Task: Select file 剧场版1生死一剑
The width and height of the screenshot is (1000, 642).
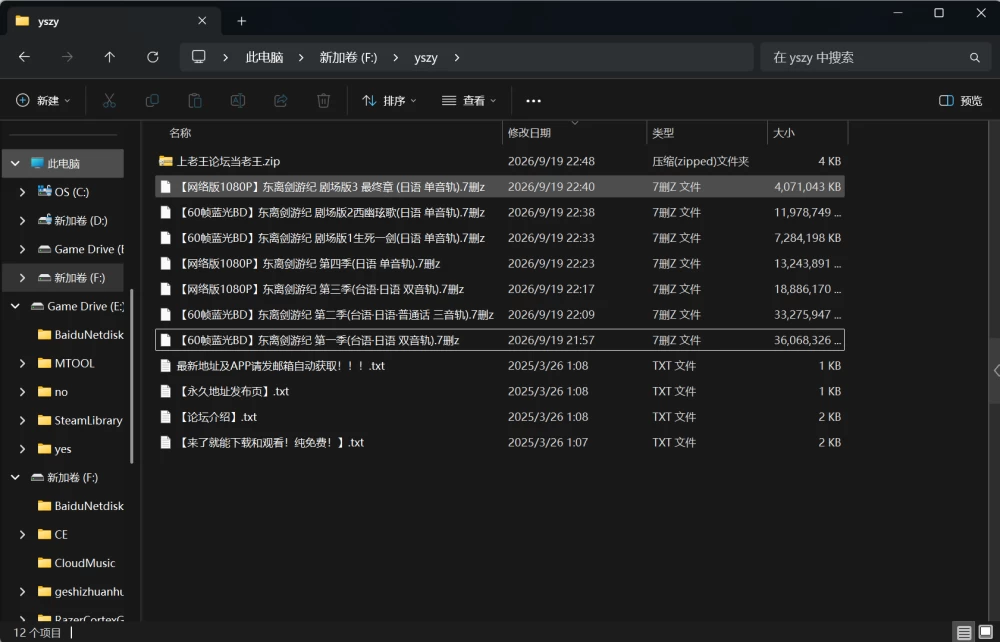Action: [x=500, y=238]
